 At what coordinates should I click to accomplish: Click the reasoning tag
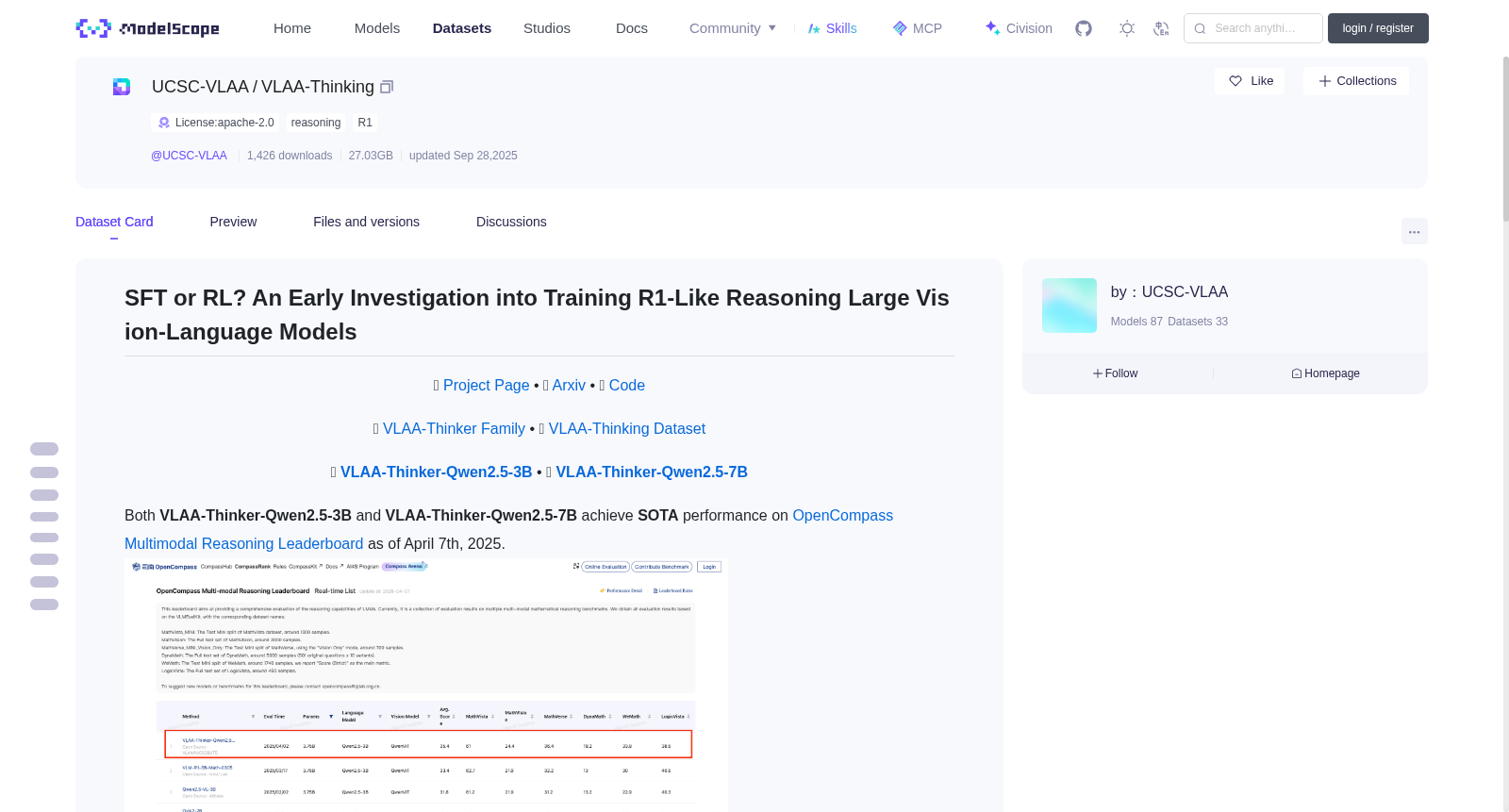[x=316, y=123]
